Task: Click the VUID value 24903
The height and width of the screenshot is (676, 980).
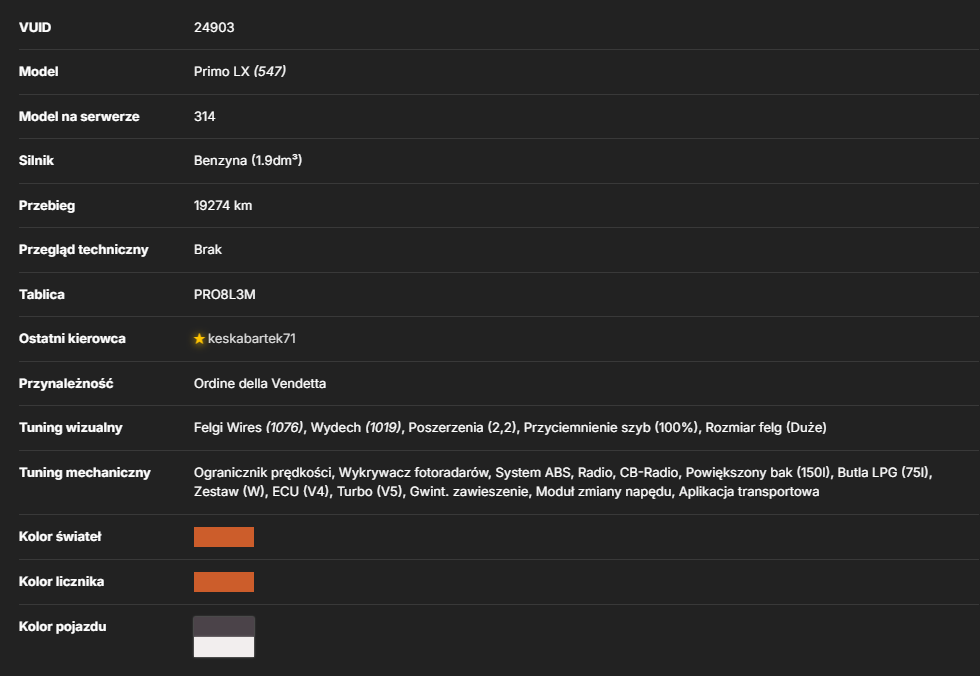Action: coord(214,27)
